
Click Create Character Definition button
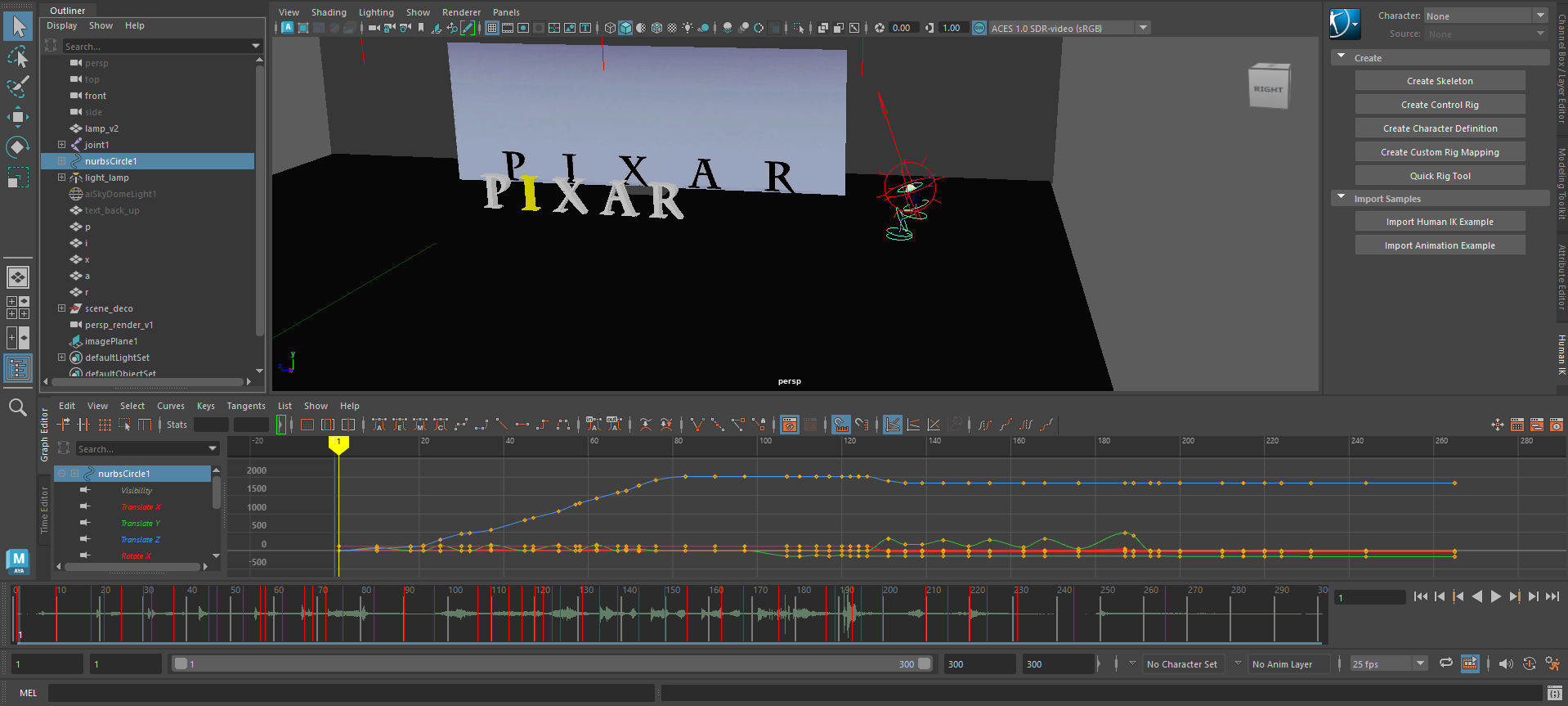[x=1440, y=128]
